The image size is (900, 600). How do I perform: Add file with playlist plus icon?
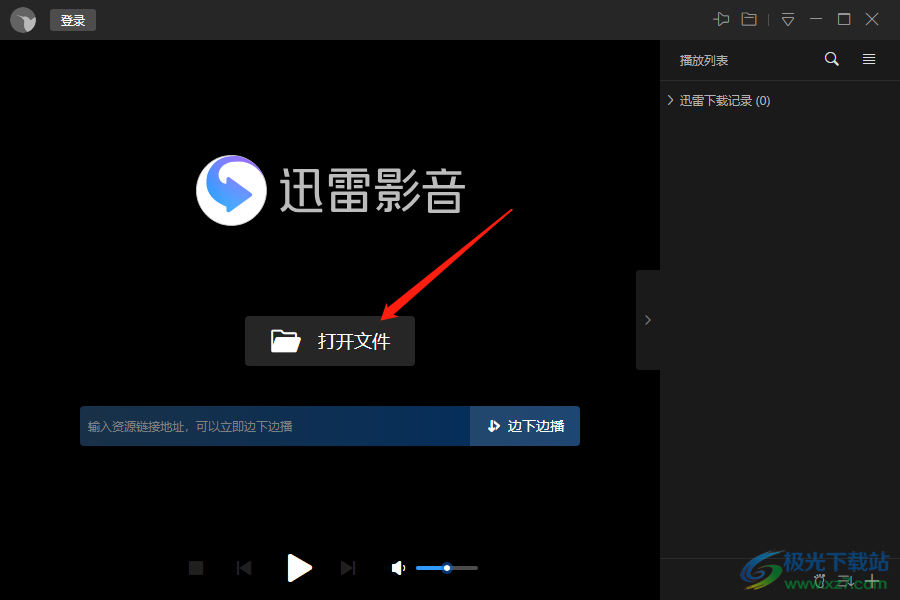tap(872, 581)
